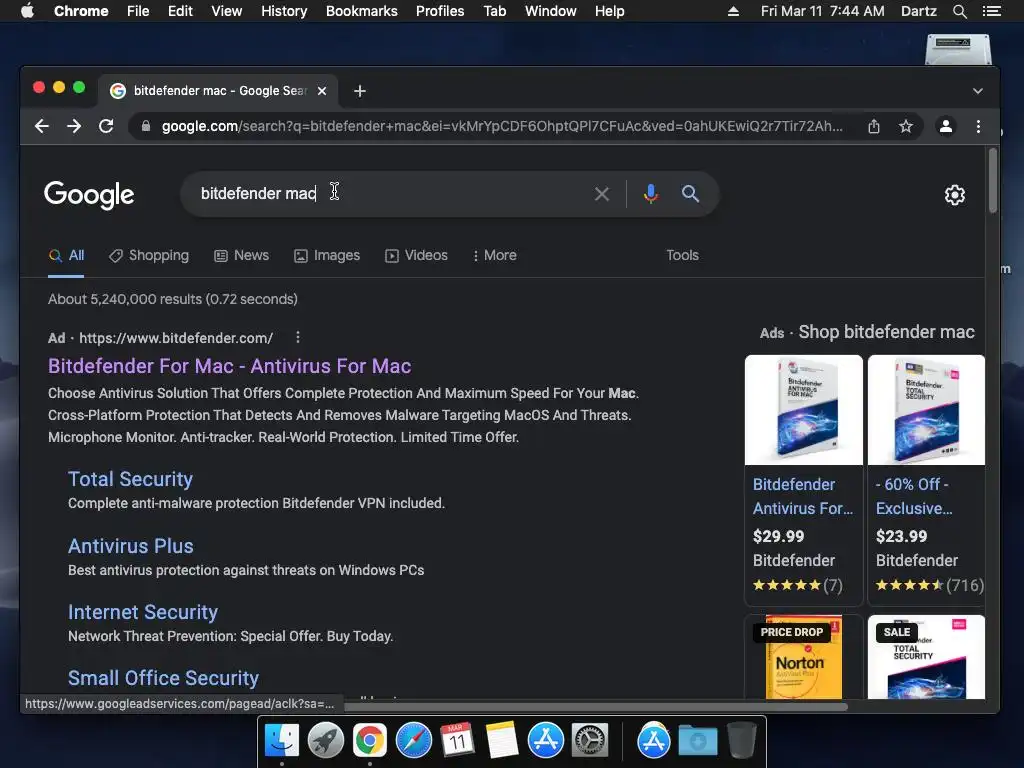Clear the search box with the X
This screenshot has height=768, width=1024.
point(601,194)
